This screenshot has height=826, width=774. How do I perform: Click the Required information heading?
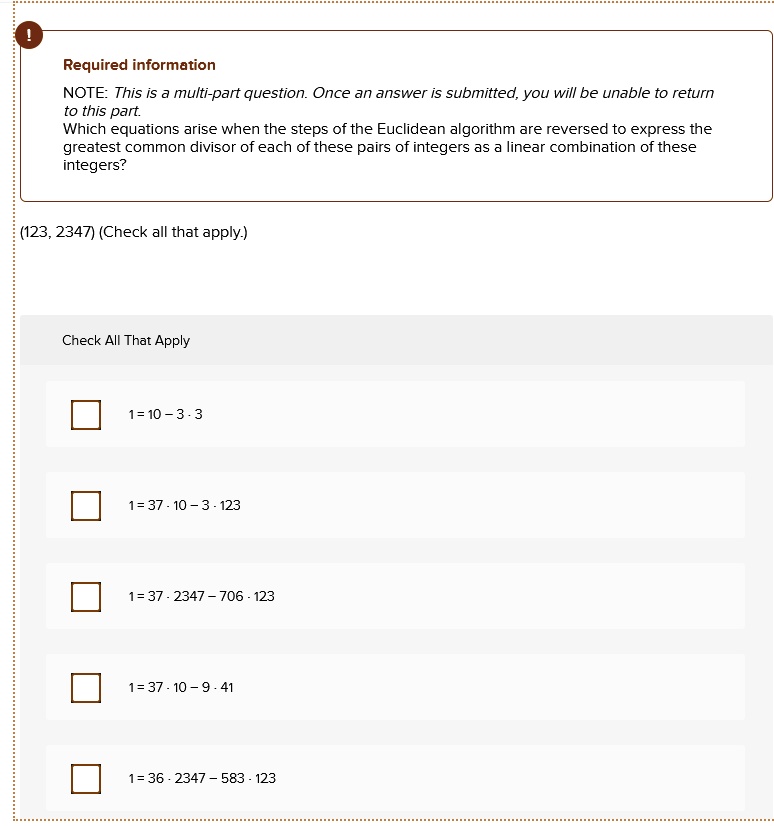[139, 65]
